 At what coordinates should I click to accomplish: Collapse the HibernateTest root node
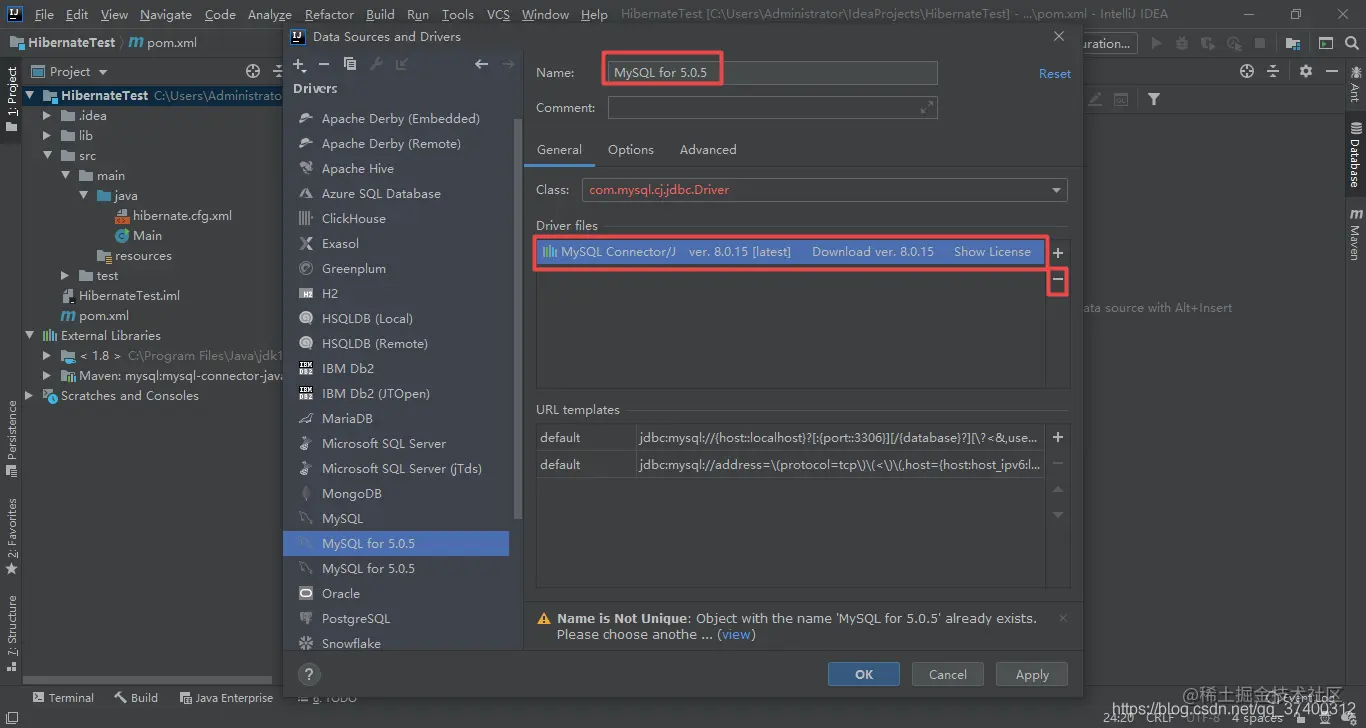click(x=30, y=96)
